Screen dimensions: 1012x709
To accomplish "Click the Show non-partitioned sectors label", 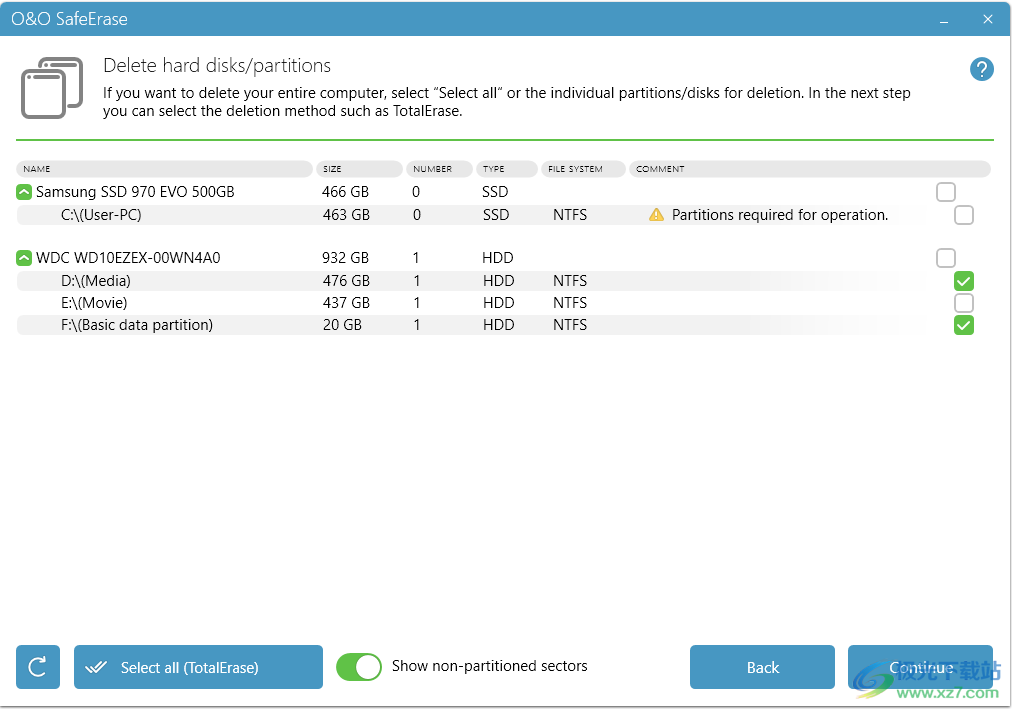I will point(489,666).
